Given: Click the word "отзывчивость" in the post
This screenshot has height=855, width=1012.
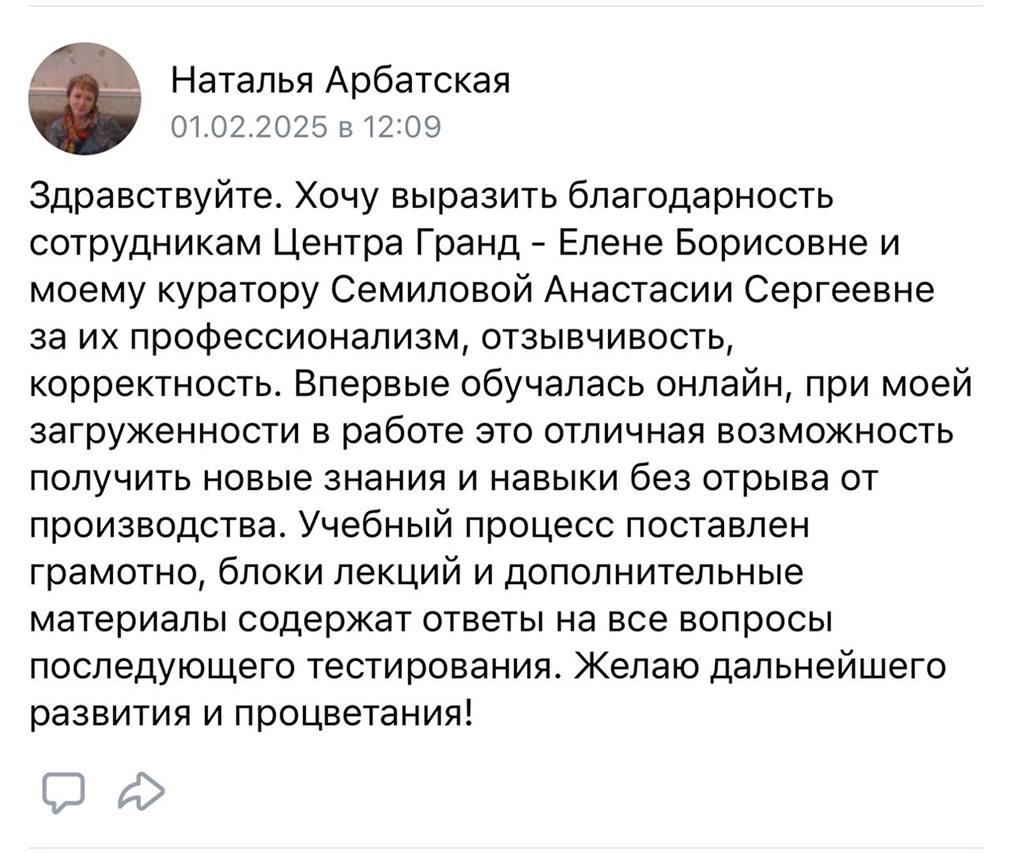Looking at the screenshot, I should (607, 338).
